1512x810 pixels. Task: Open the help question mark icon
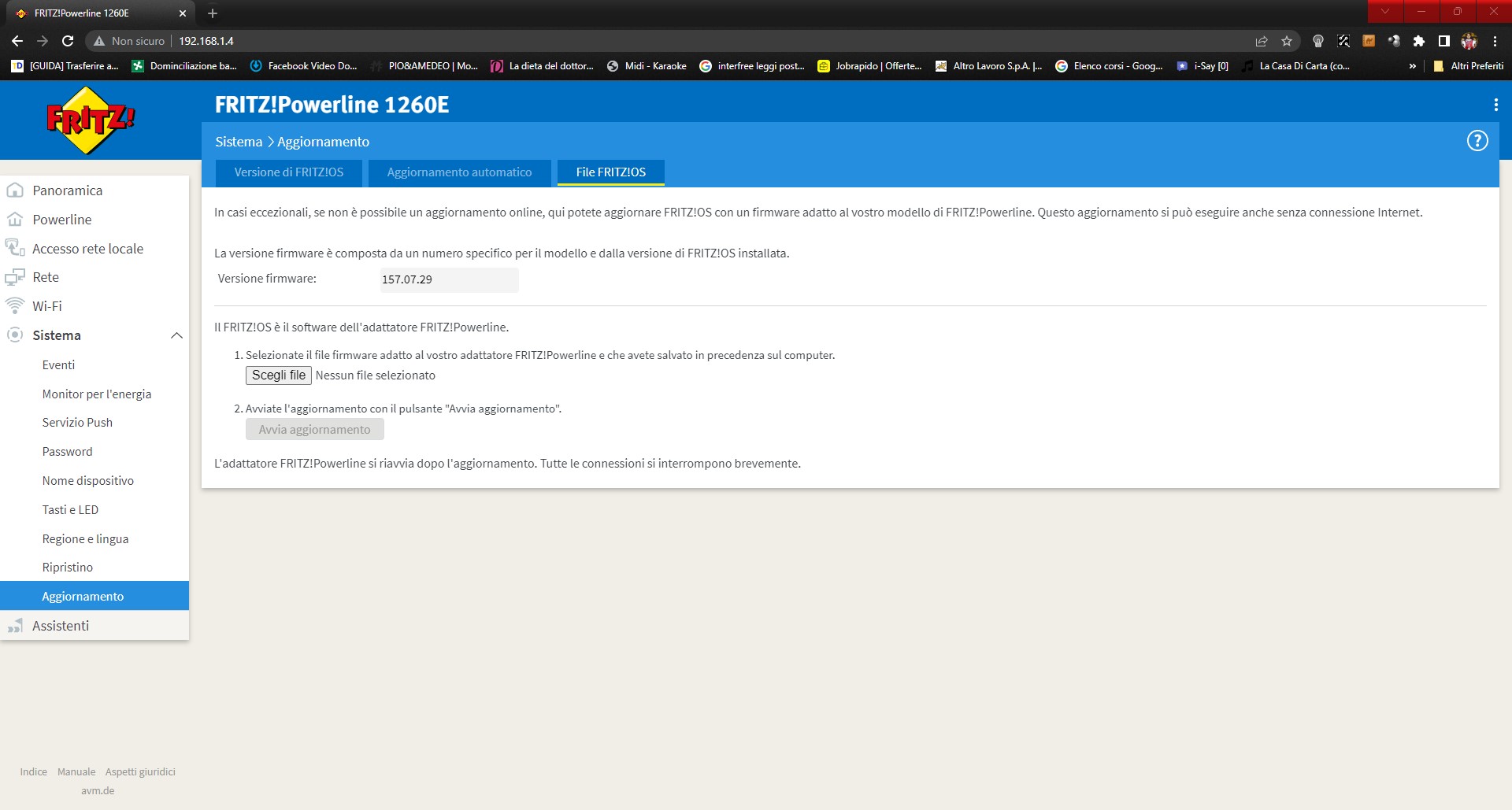(1477, 141)
